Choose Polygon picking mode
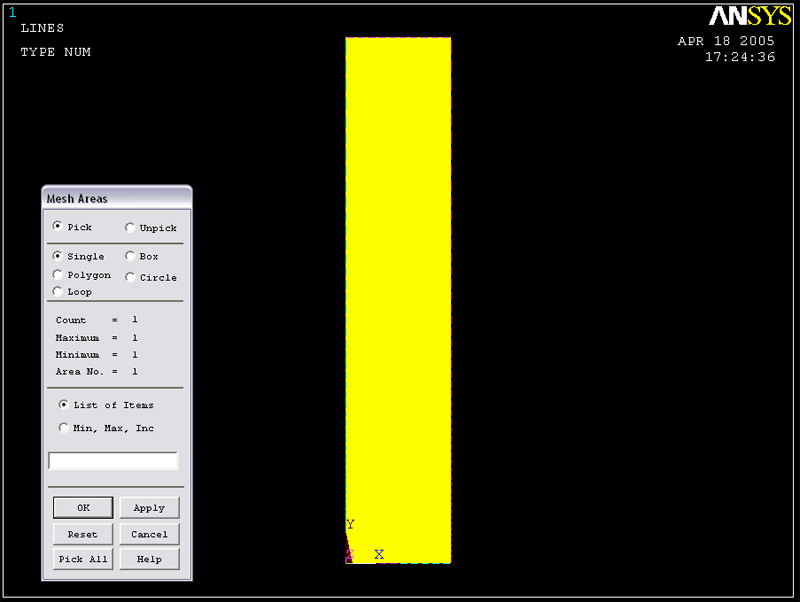The width and height of the screenshot is (800, 602). (x=58, y=275)
